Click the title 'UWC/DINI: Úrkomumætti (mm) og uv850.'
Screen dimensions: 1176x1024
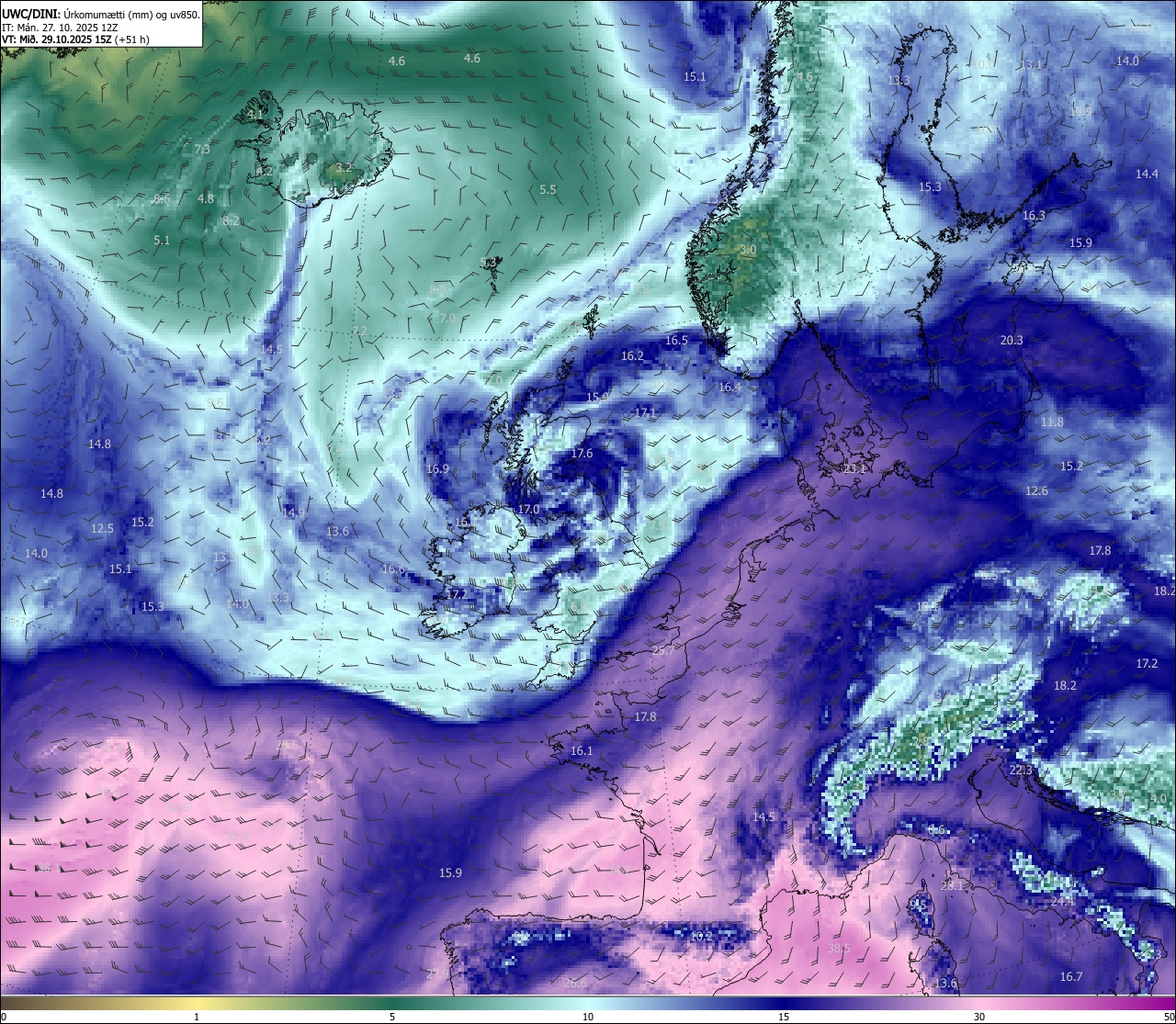(101, 15)
